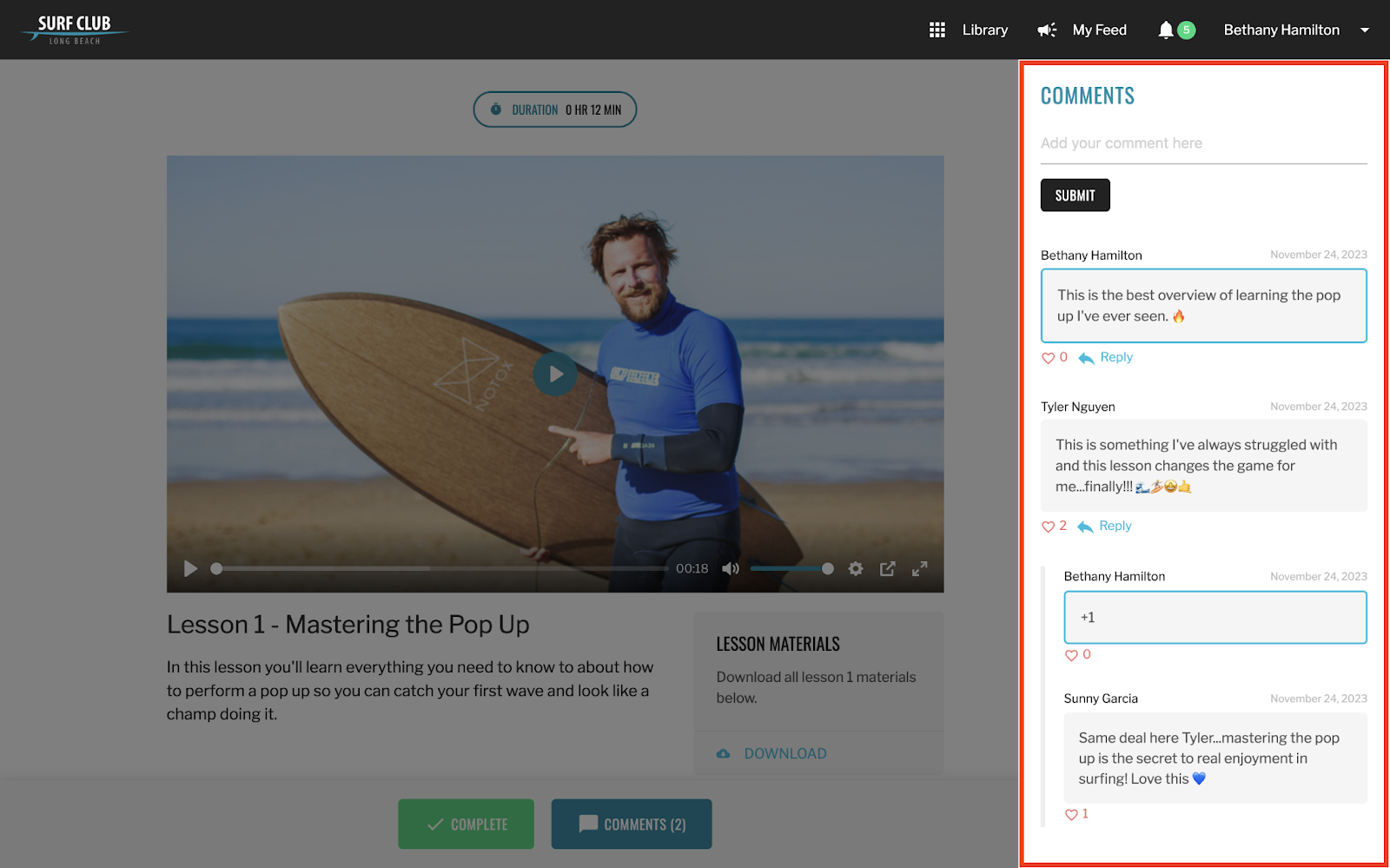Go to the My Feed menu item
Screen dimensions: 1390x868
point(1100,30)
